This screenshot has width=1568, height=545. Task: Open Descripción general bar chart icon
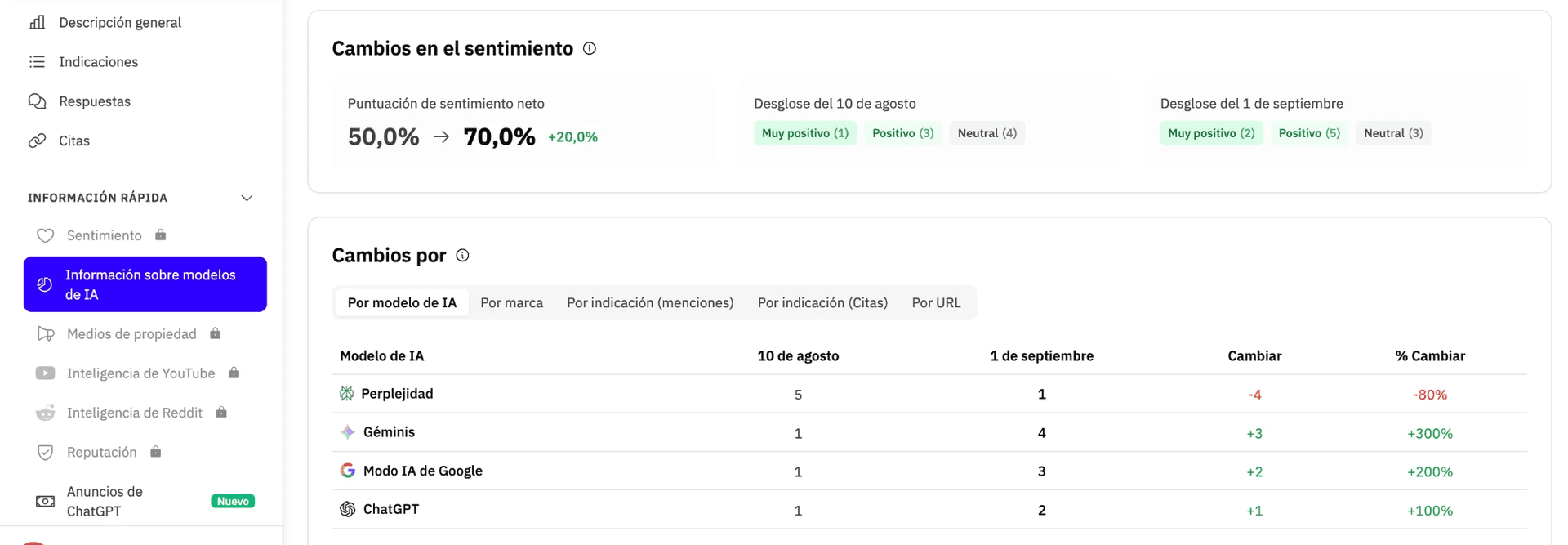pos(38,22)
